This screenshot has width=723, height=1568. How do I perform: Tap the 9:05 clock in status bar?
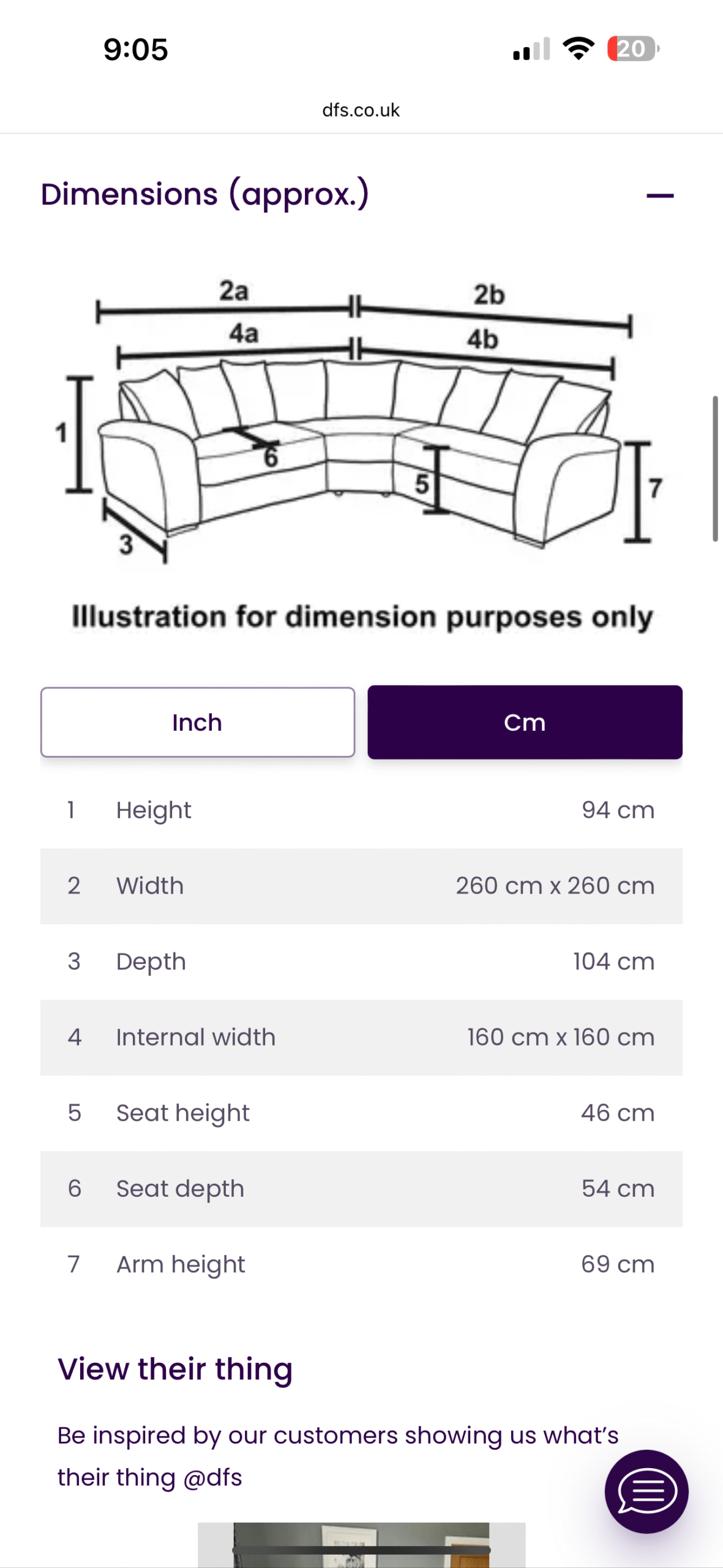[x=135, y=50]
